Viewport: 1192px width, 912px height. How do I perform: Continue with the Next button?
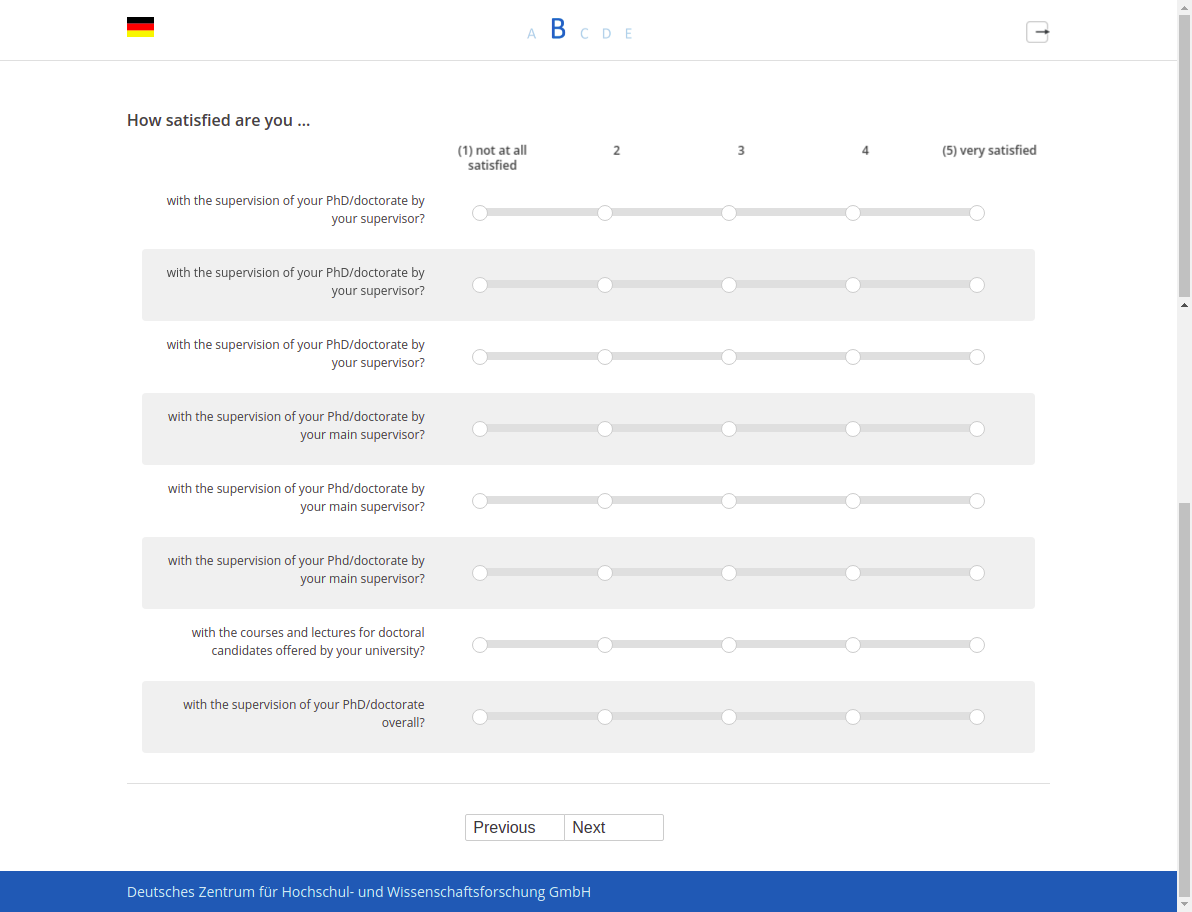pyautogui.click(x=613, y=828)
